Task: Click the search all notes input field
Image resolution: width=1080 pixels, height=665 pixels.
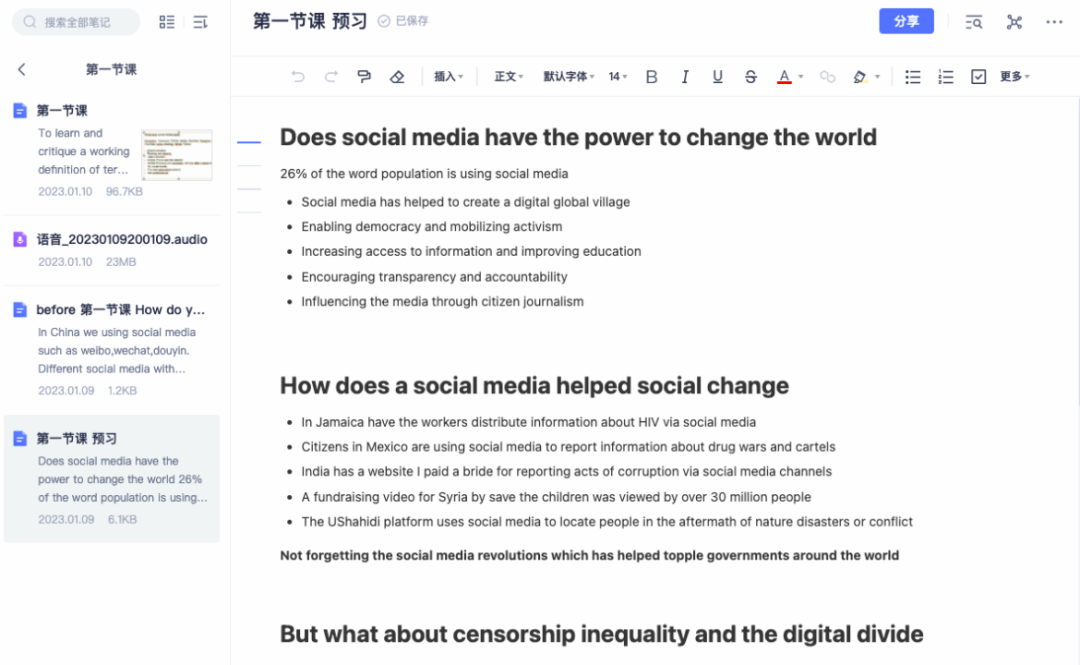Action: click(75, 21)
